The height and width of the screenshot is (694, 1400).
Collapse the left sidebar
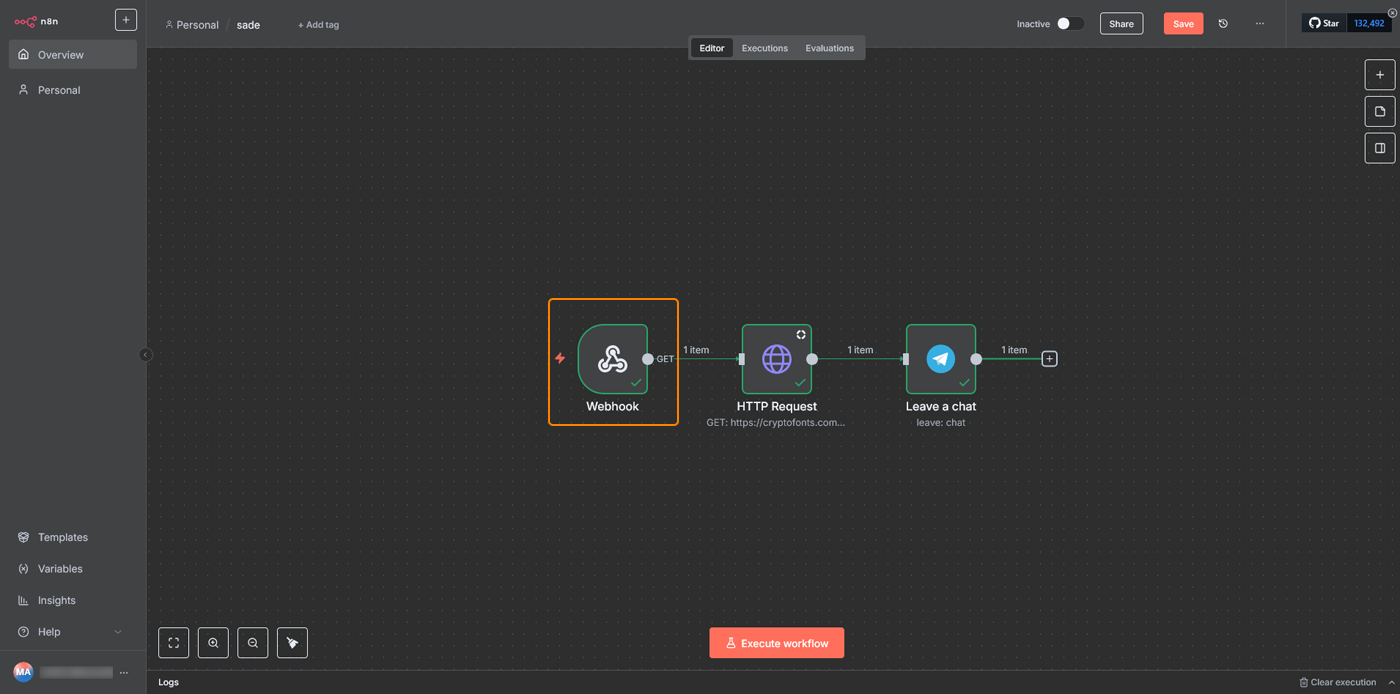click(145, 355)
